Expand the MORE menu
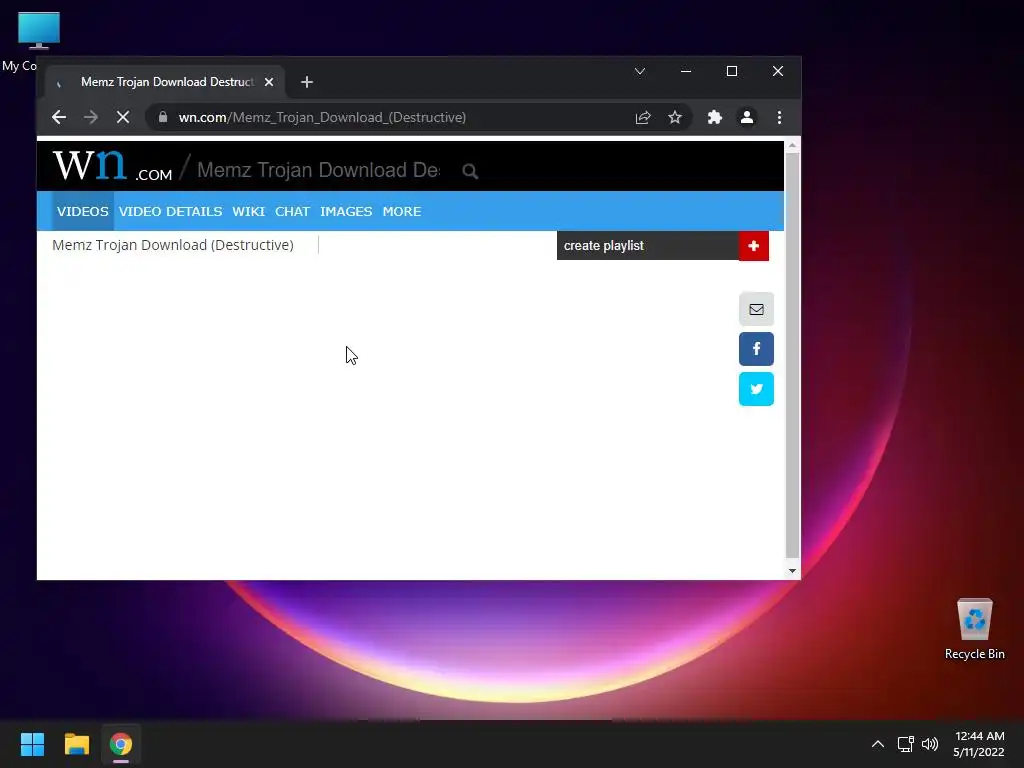This screenshot has height=768, width=1024. pos(402,212)
